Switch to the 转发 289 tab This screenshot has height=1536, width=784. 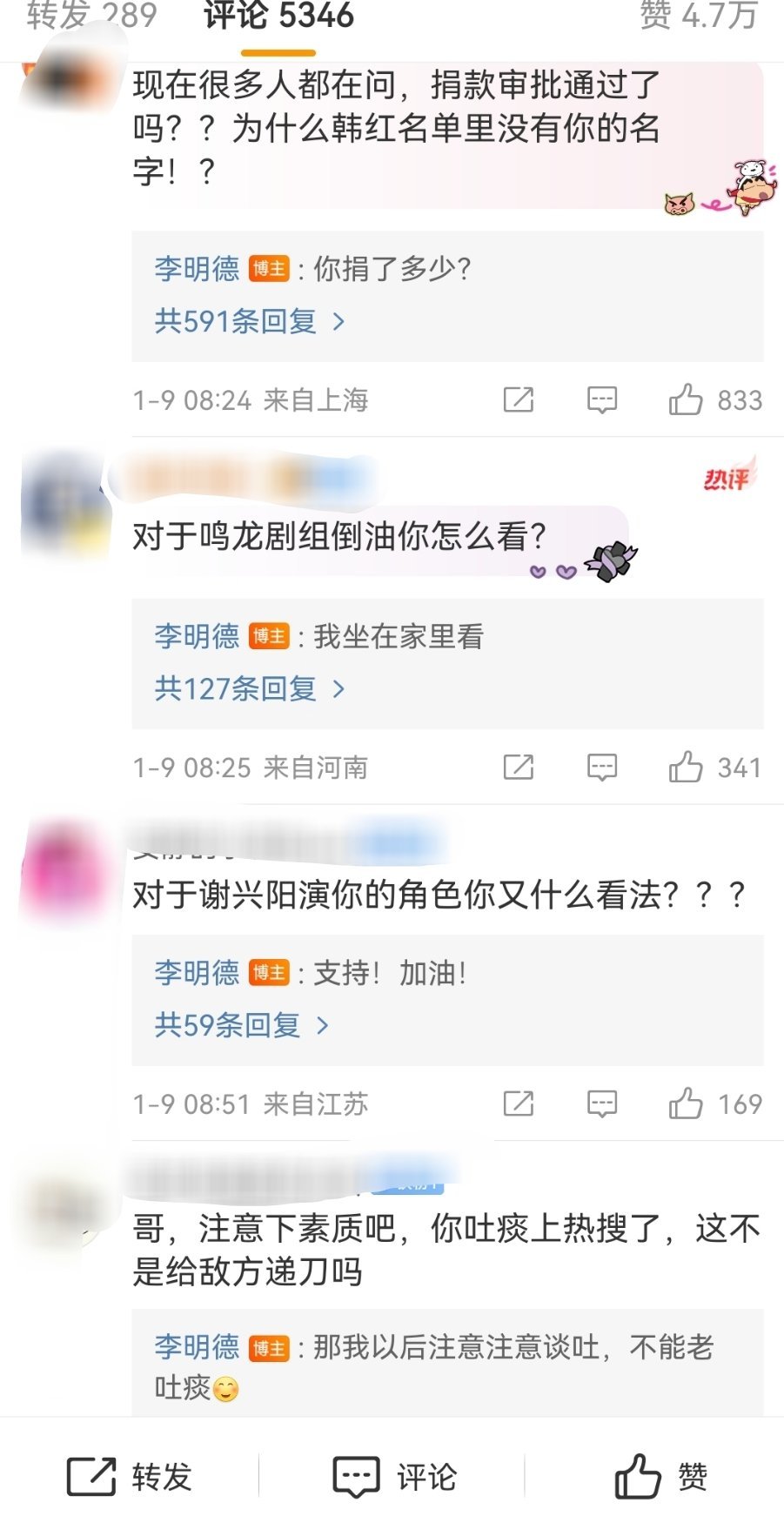pyautogui.click(x=91, y=16)
